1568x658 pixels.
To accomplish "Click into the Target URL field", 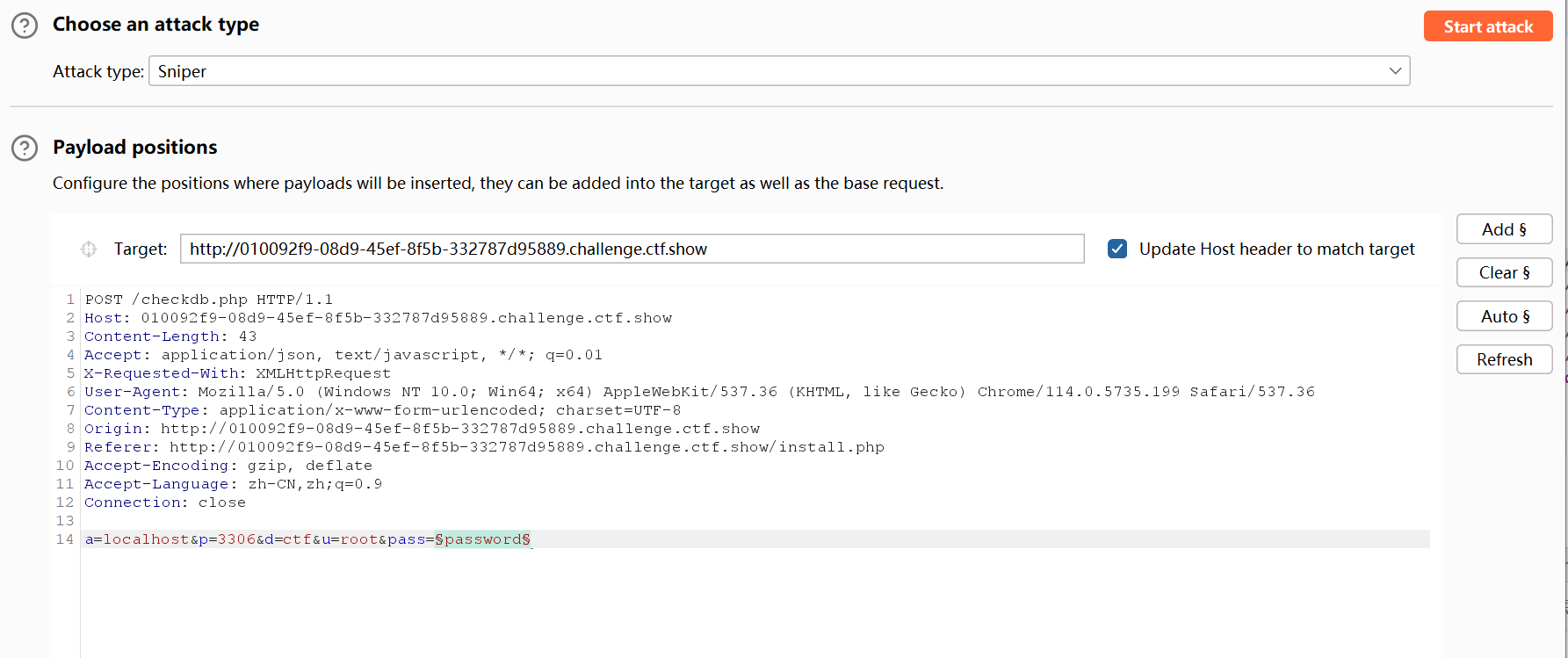I will [631, 249].
